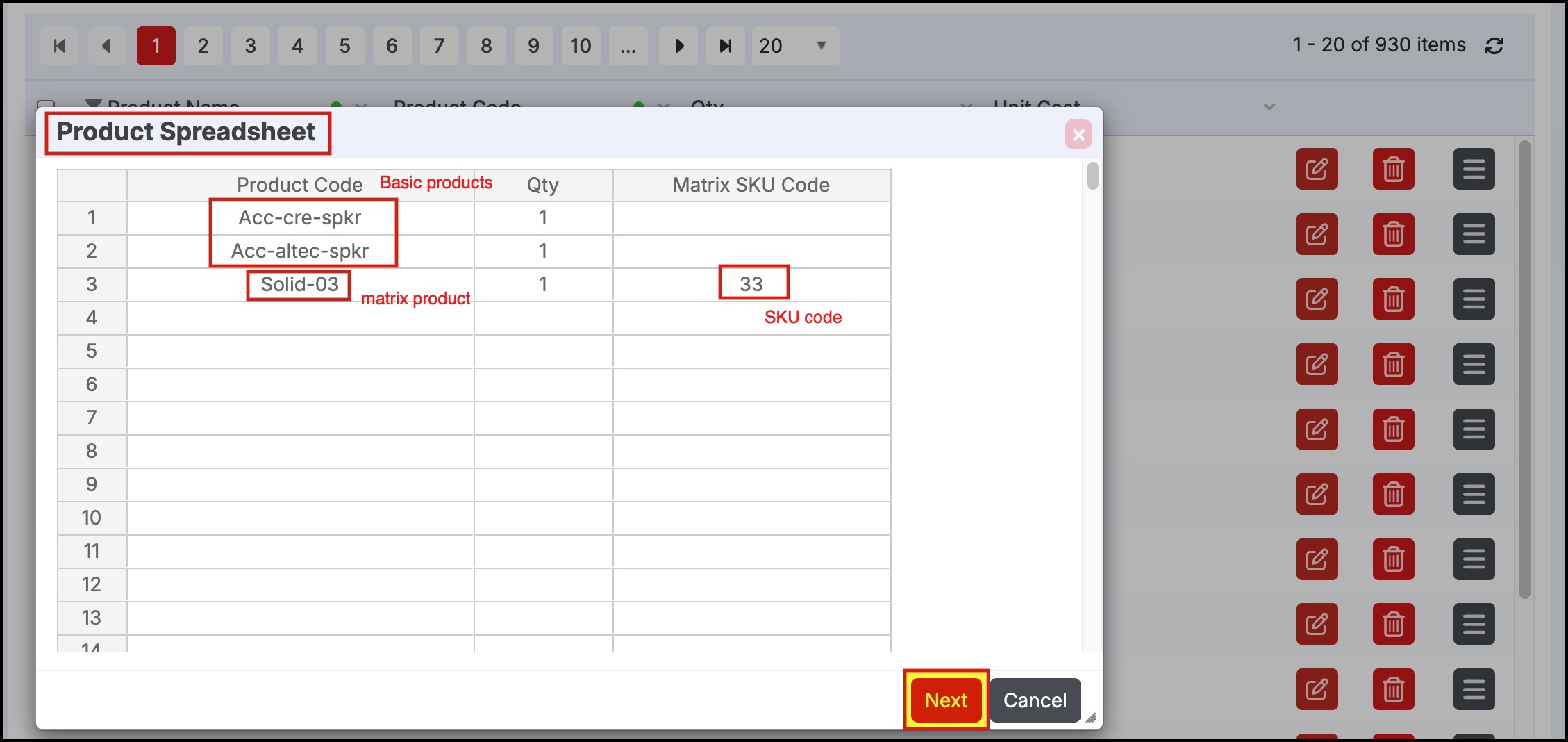The width and height of the screenshot is (1568, 742).
Task: Go to page 7
Action: pos(439,46)
